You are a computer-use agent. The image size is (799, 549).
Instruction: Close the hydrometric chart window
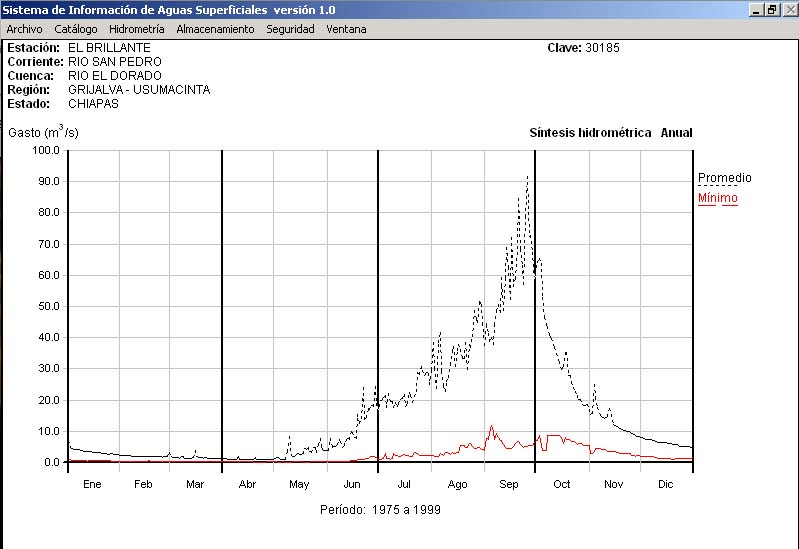788,10
